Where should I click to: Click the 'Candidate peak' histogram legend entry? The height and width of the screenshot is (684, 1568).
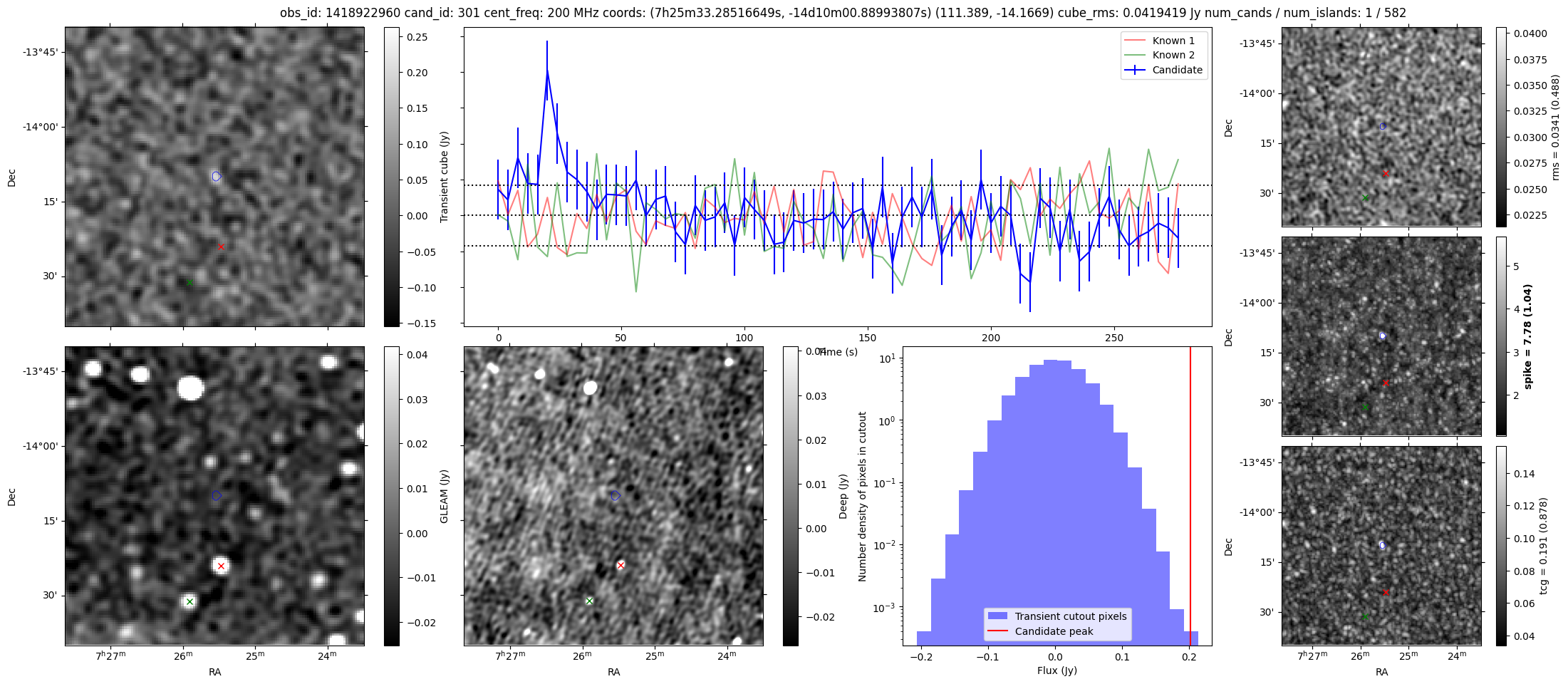coord(1053,631)
